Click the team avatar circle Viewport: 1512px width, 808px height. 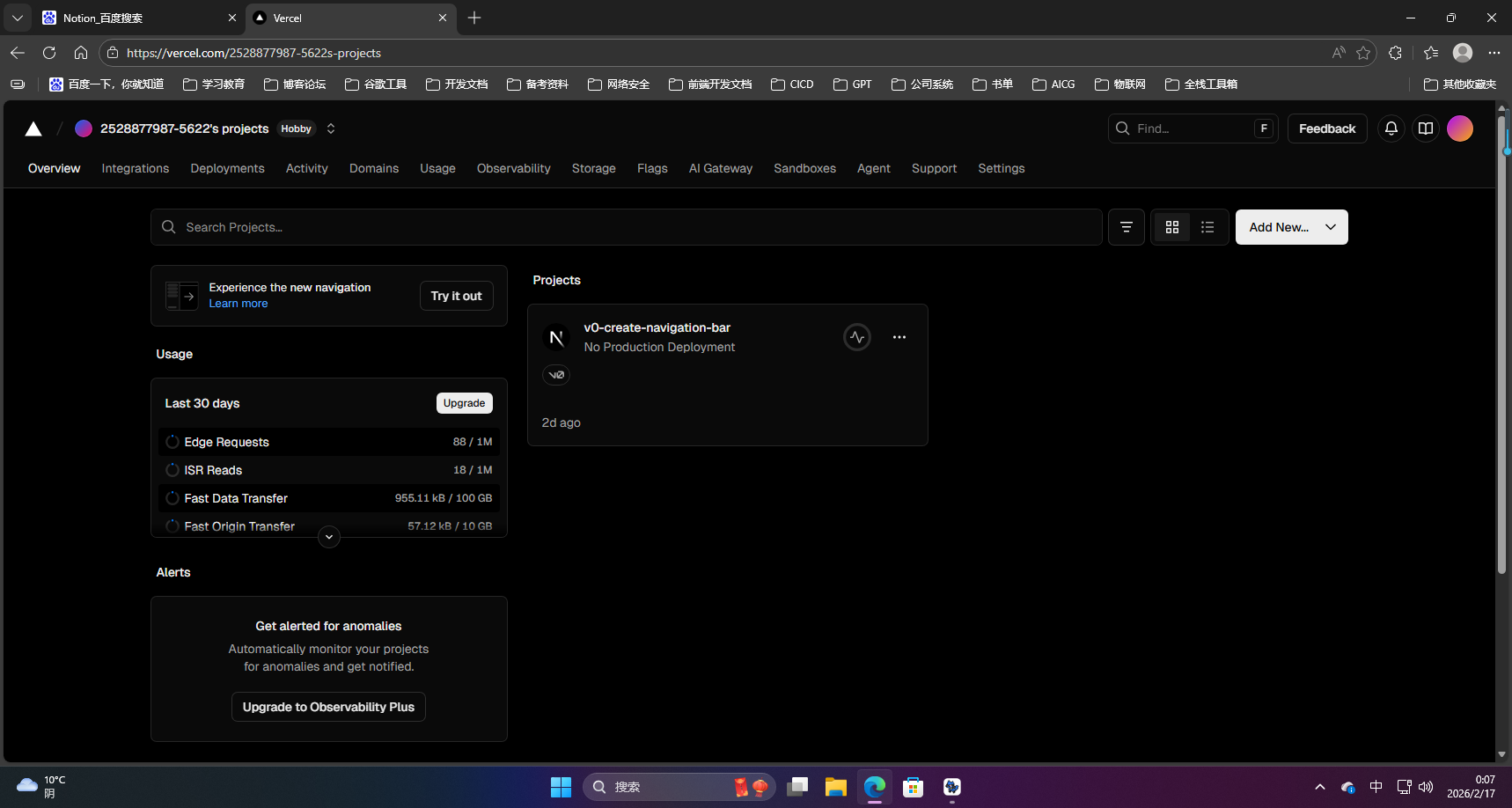pyautogui.click(x=84, y=129)
